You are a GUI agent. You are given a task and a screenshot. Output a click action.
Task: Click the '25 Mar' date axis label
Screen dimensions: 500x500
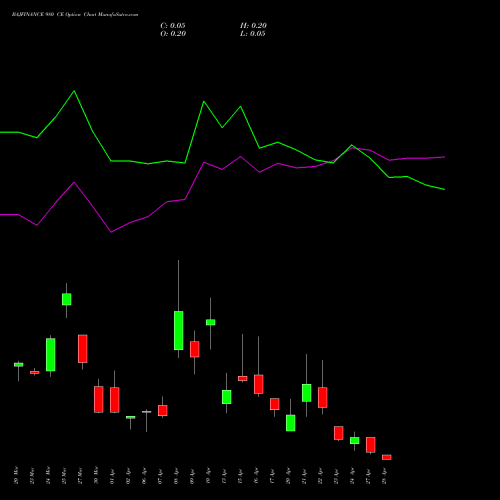pyautogui.click(x=64, y=475)
